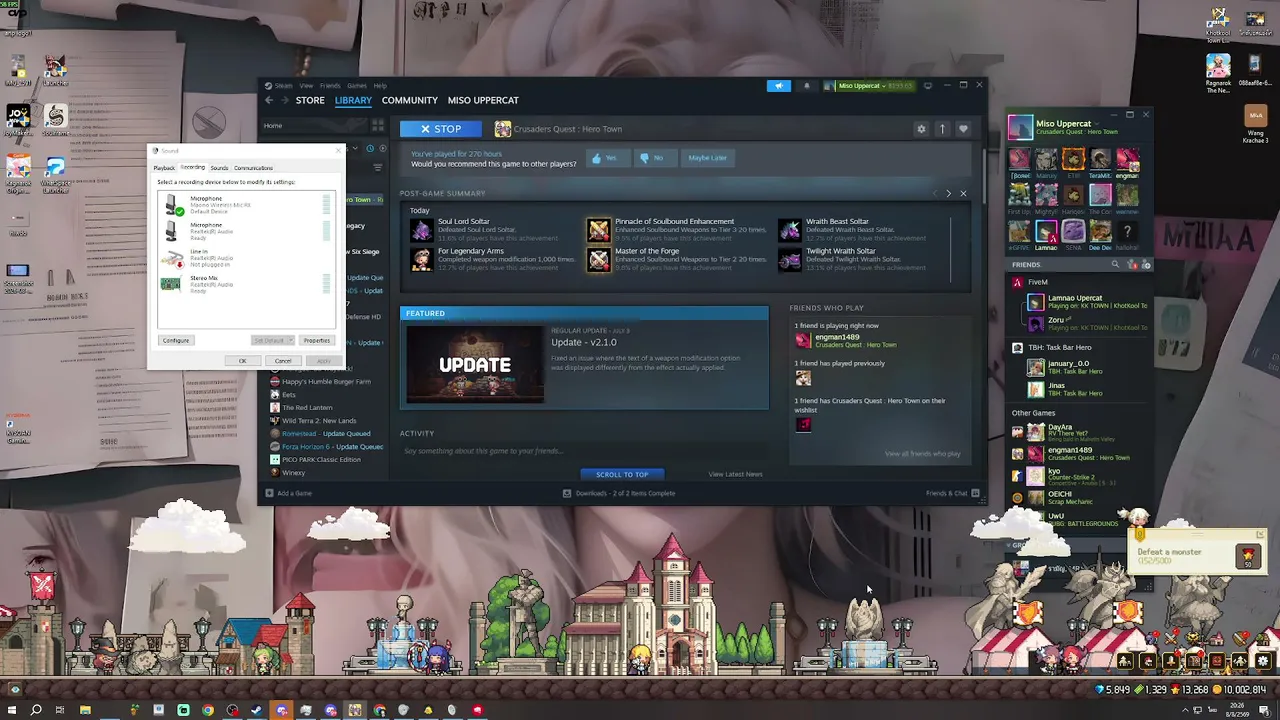The width and height of the screenshot is (1280, 720).
Task: Click Master of the Forge achievement icon
Action: pos(598,260)
